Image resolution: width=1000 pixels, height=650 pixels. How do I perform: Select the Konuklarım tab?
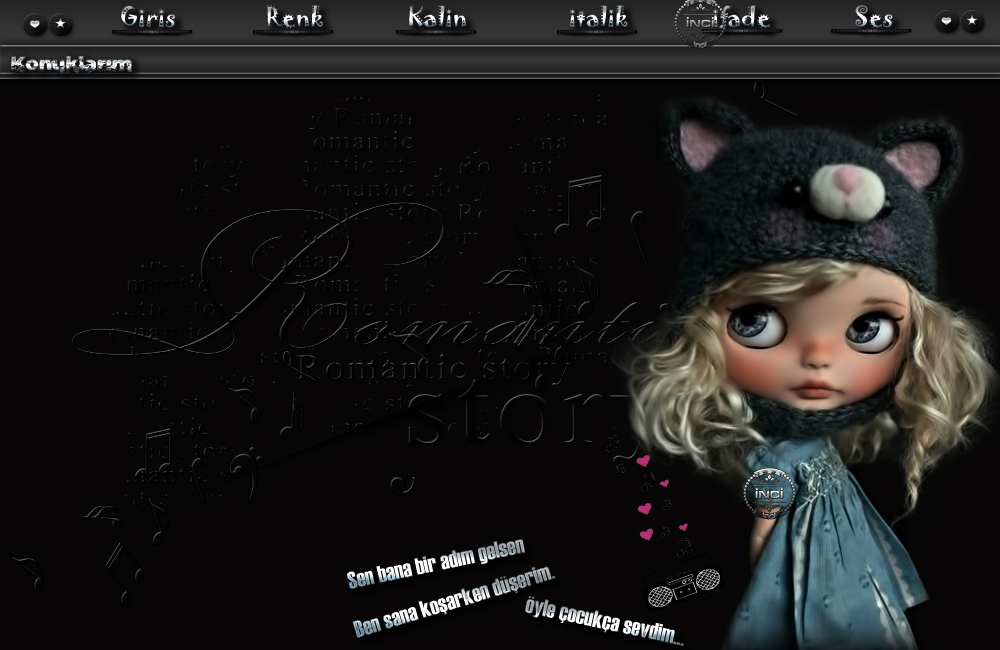(70, 64)
